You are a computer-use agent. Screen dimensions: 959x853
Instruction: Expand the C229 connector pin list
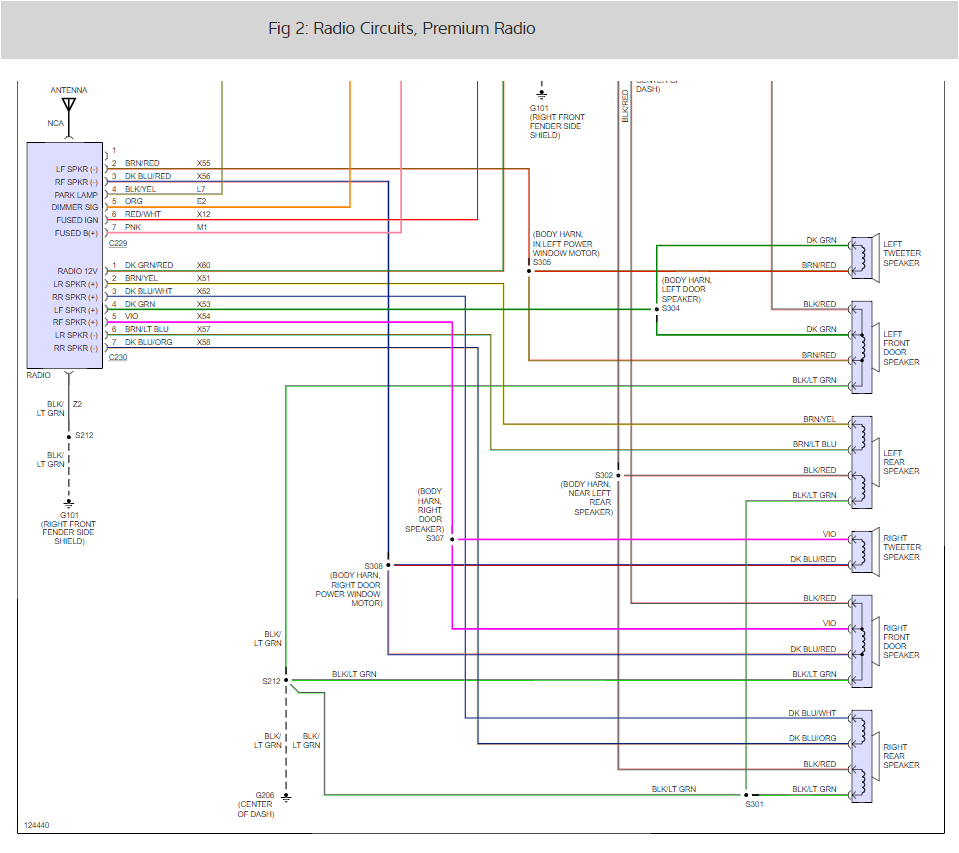118,243
